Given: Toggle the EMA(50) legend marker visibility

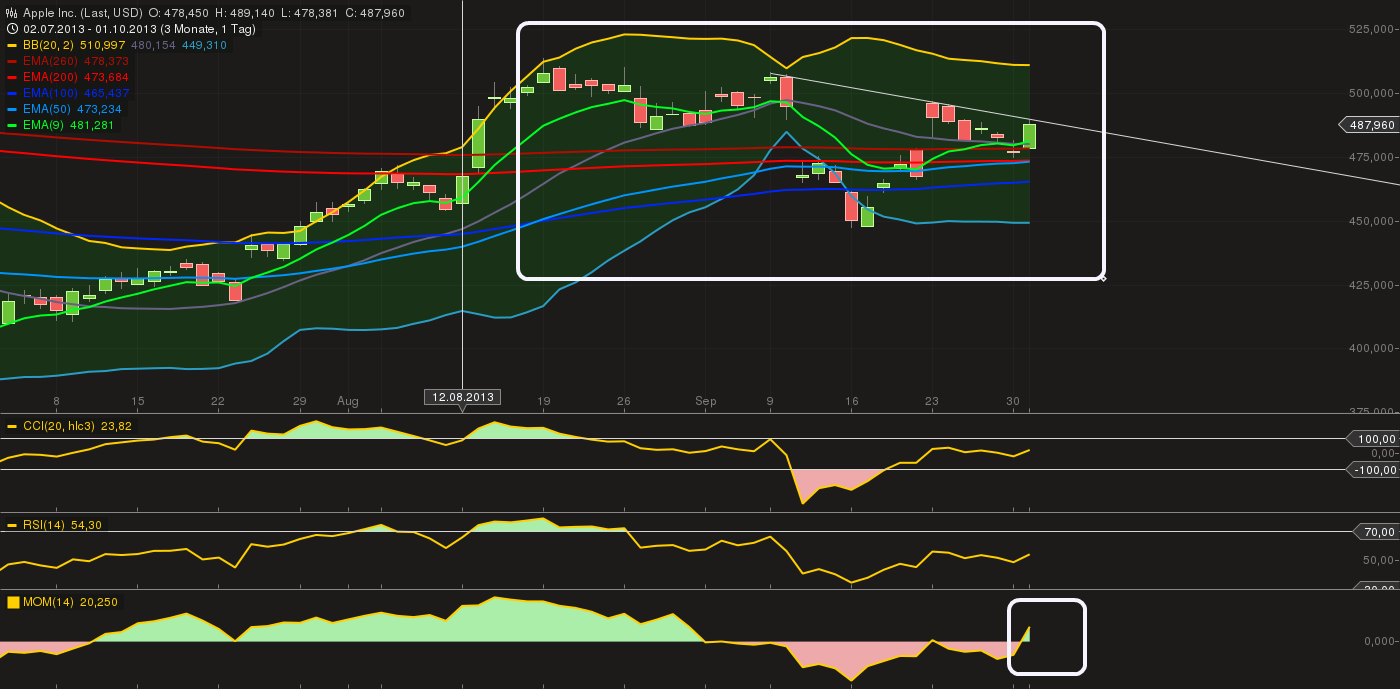Looking at the screenshot, I should (x=10, y=109).
